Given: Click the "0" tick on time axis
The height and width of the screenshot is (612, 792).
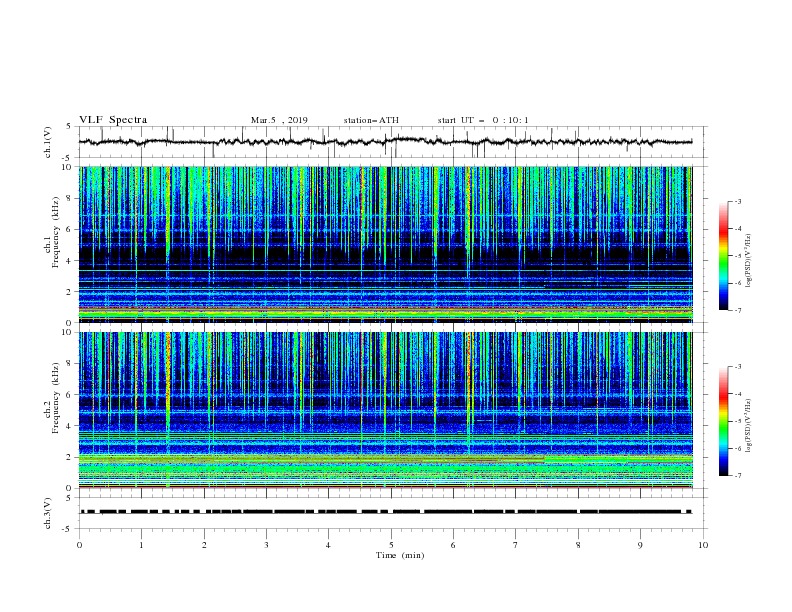Looking at the screenshot, I should 79,545.
